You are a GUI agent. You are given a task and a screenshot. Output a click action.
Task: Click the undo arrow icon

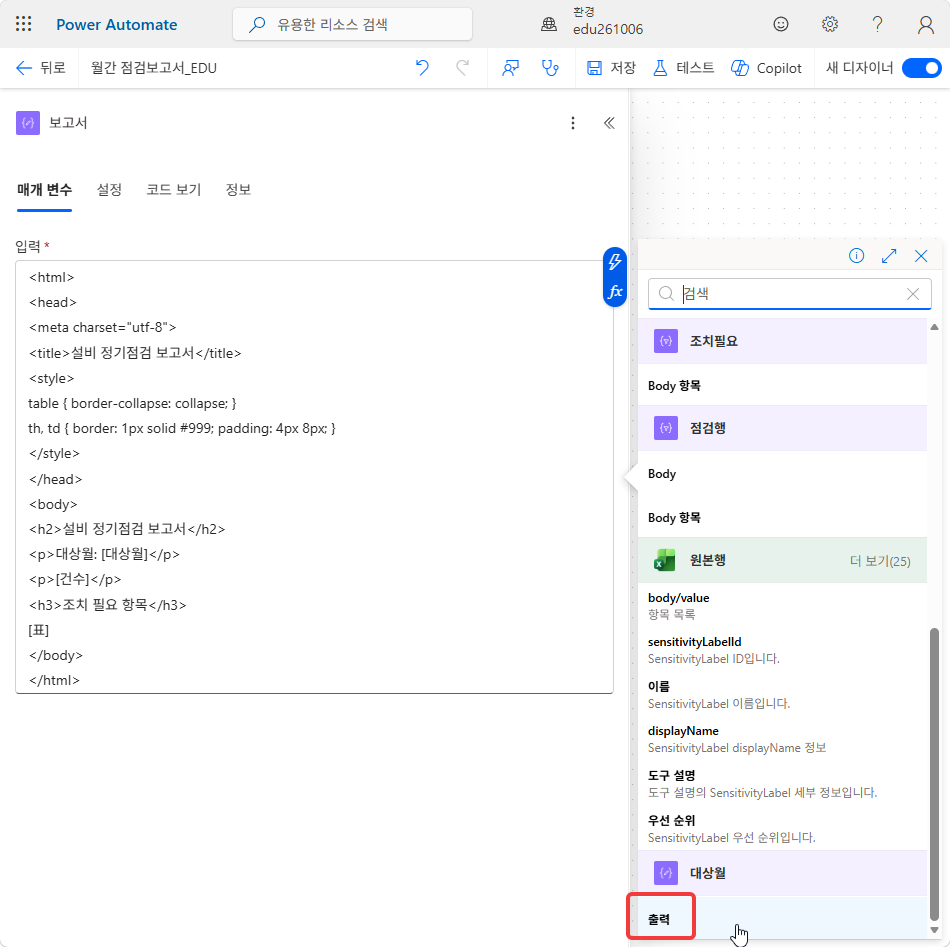coord(422,68)
